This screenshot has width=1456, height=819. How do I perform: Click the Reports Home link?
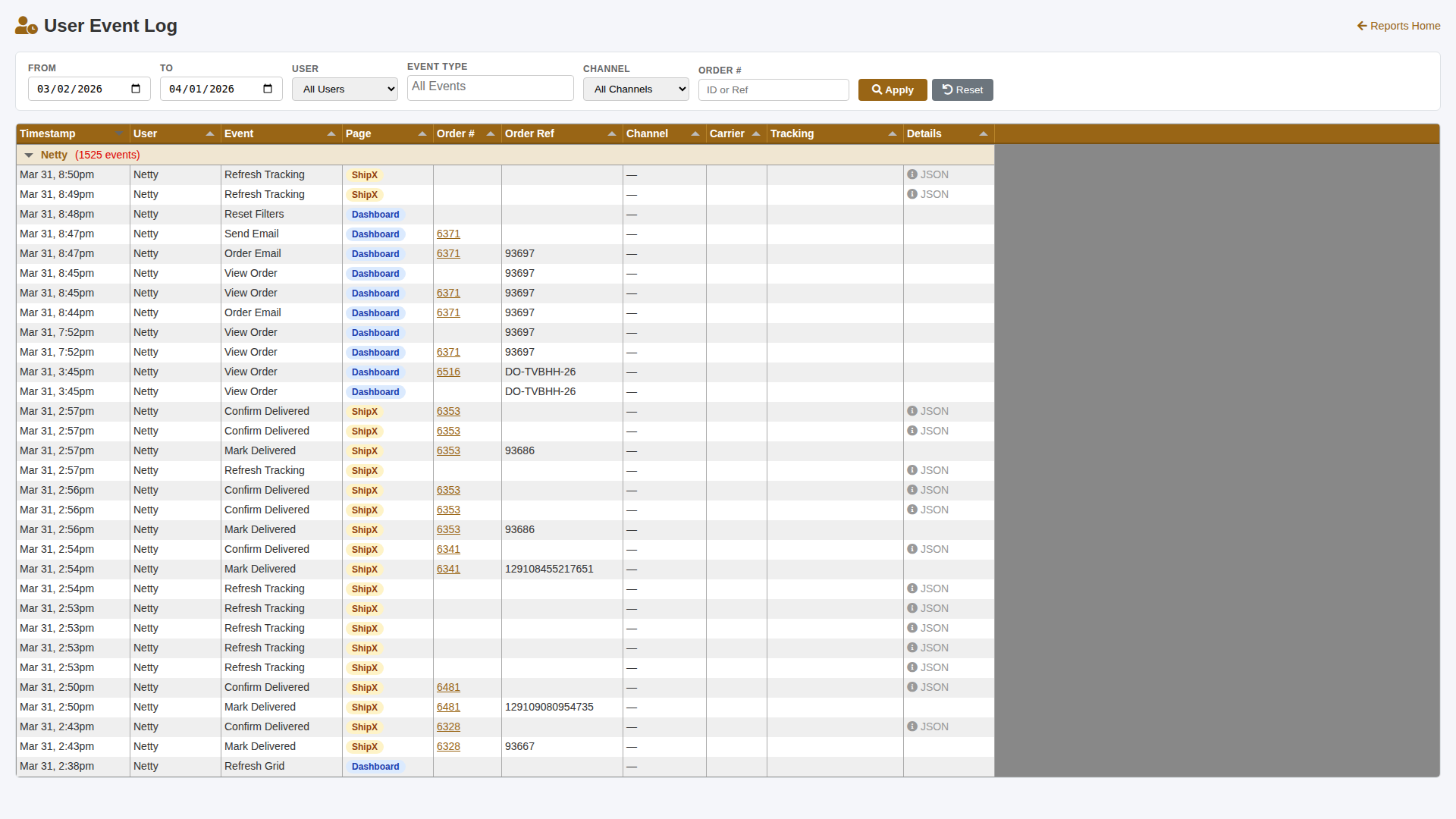pyautogui.click(x=1405, y=26)
